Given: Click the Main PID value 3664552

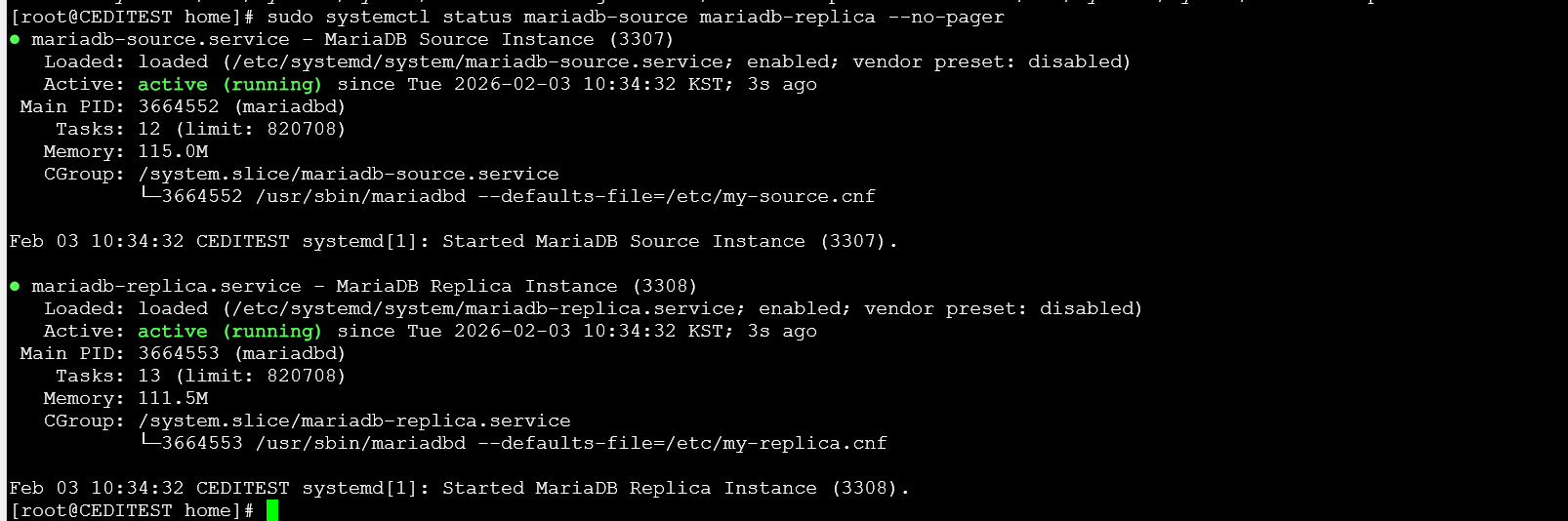Looking at the screenshot, I should pos(179,107).
